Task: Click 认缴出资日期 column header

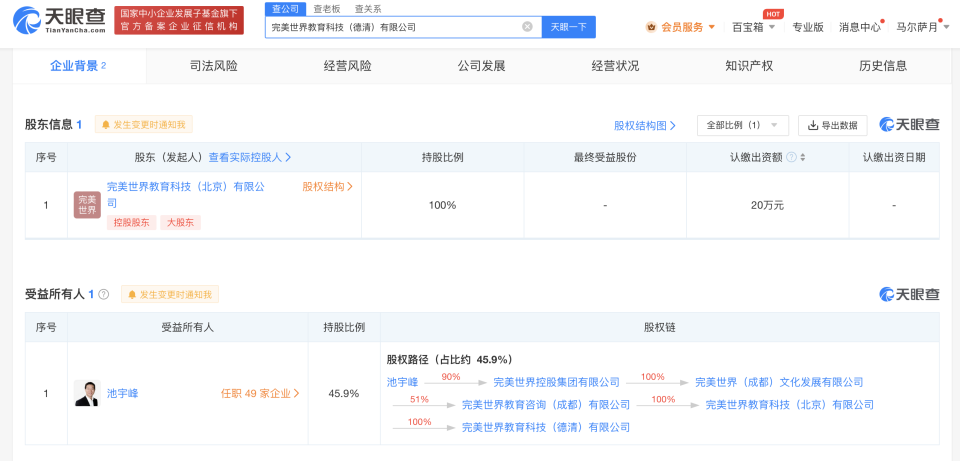Action: pos(894,157)
